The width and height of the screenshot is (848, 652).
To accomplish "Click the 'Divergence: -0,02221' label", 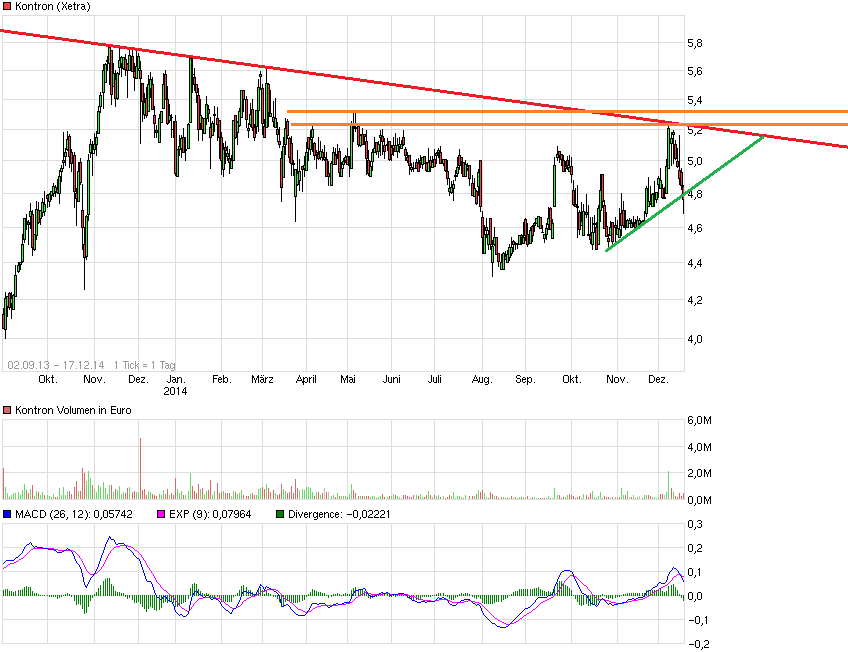I will pyautogui.click(x=339, y=514).
